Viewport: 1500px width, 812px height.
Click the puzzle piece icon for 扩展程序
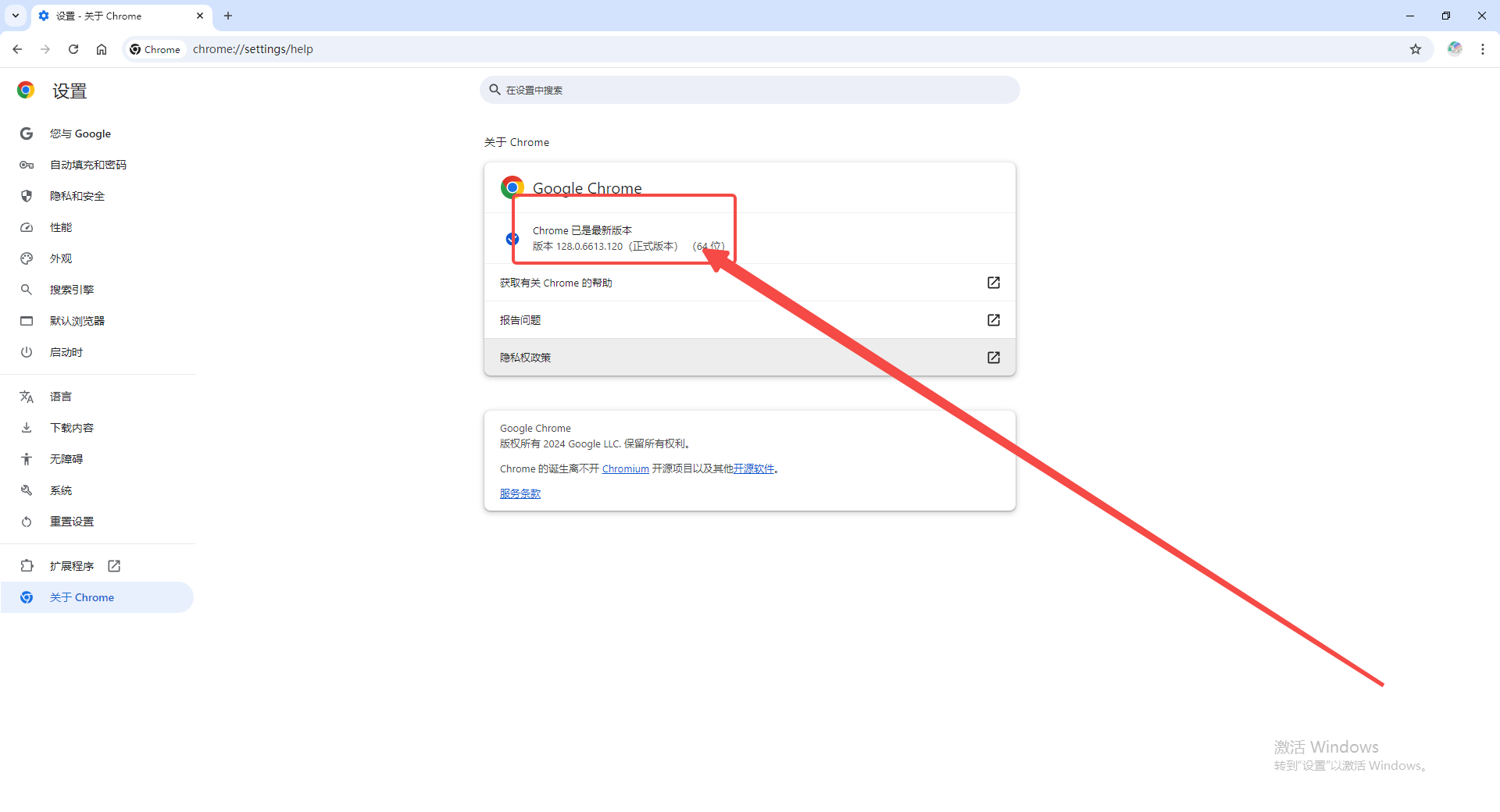click(x=27, y=566)
